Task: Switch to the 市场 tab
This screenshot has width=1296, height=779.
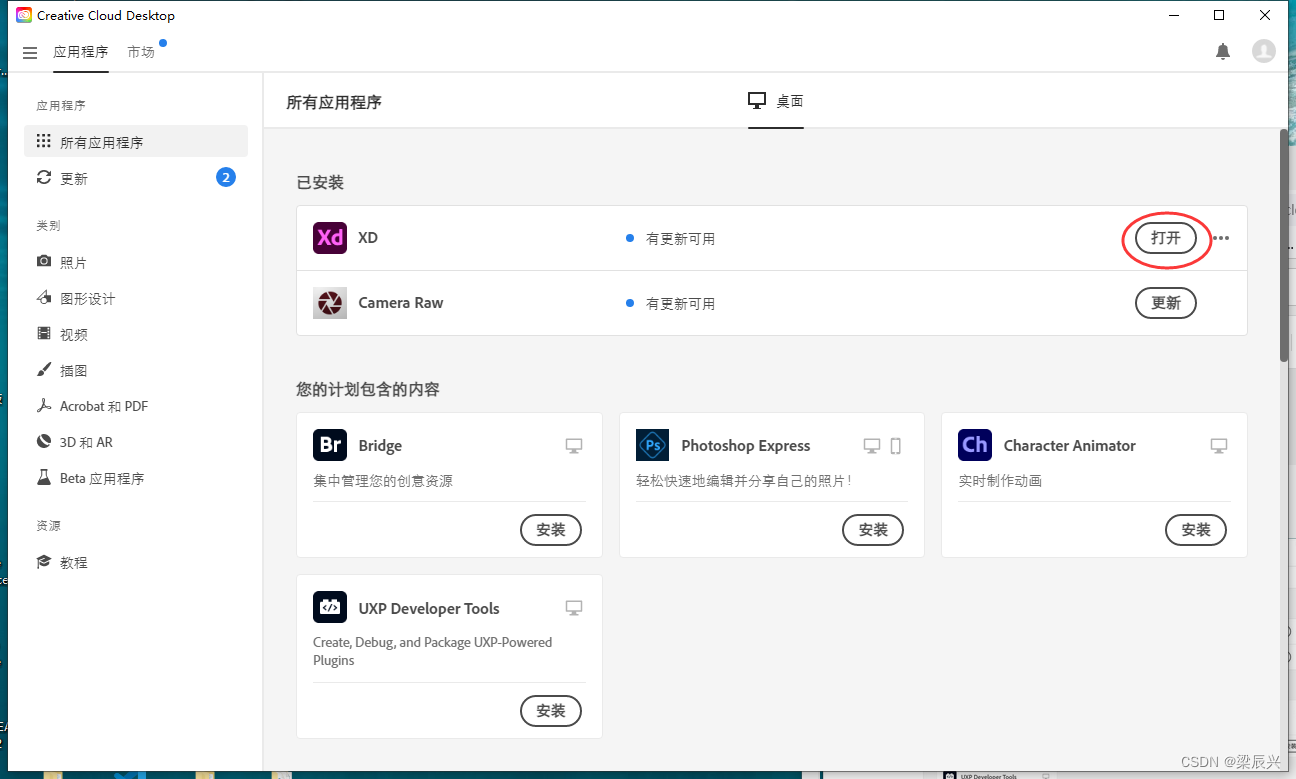Action: 141,52
